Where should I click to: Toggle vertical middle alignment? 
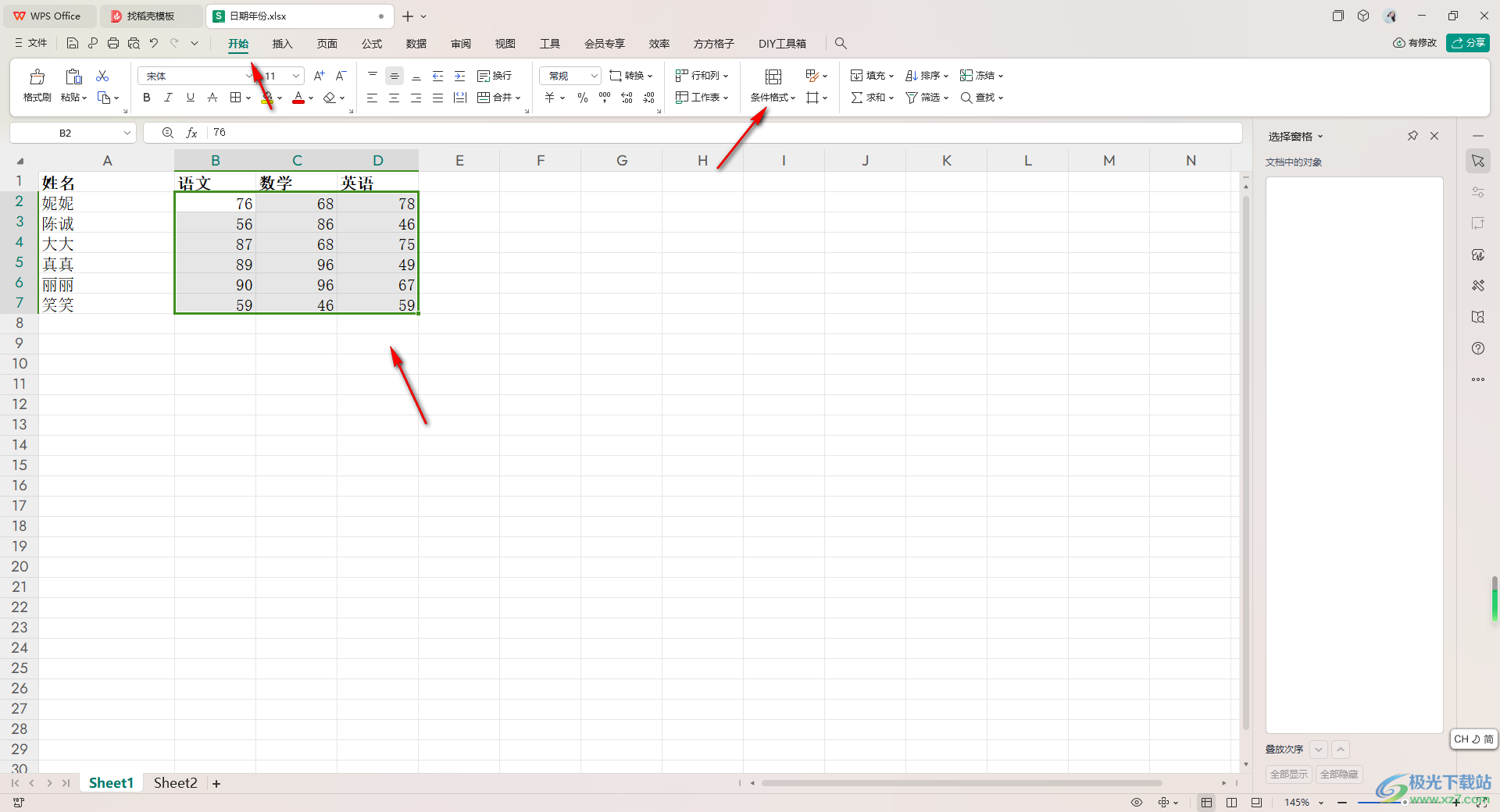[395, 76]
